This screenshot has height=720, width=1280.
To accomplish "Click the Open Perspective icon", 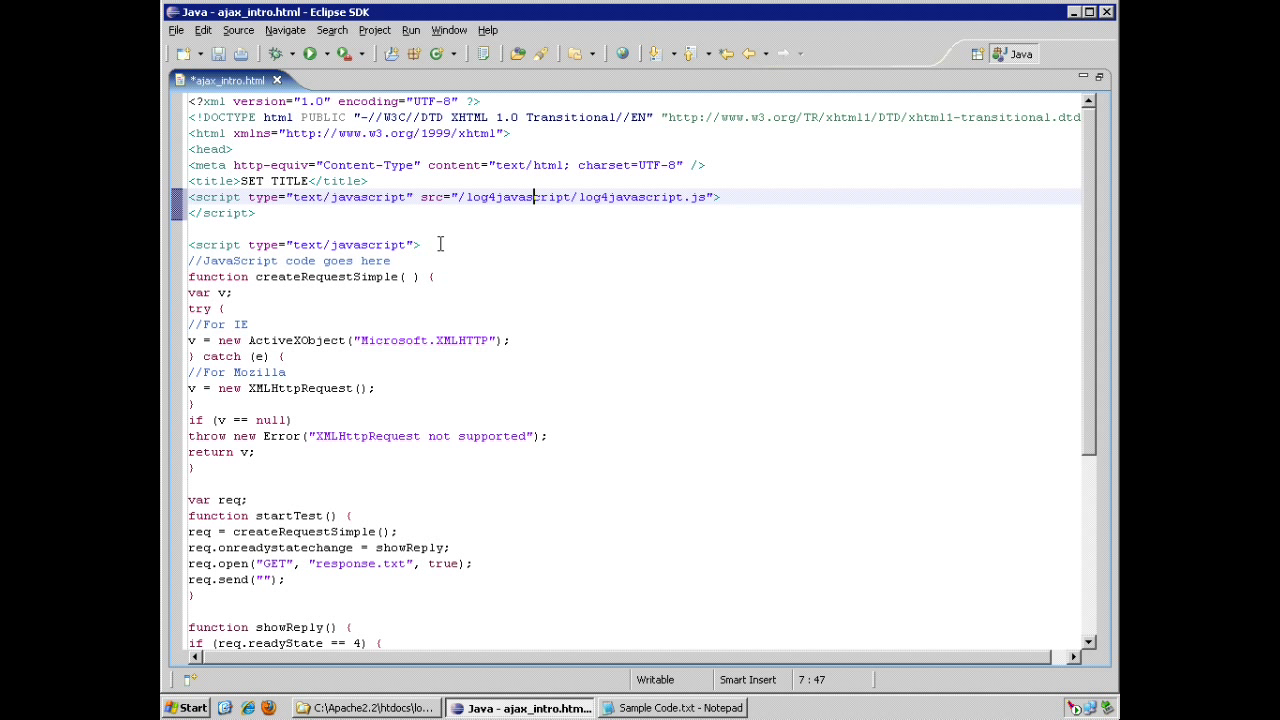I will pyautogui.click(x=977, y=54).
